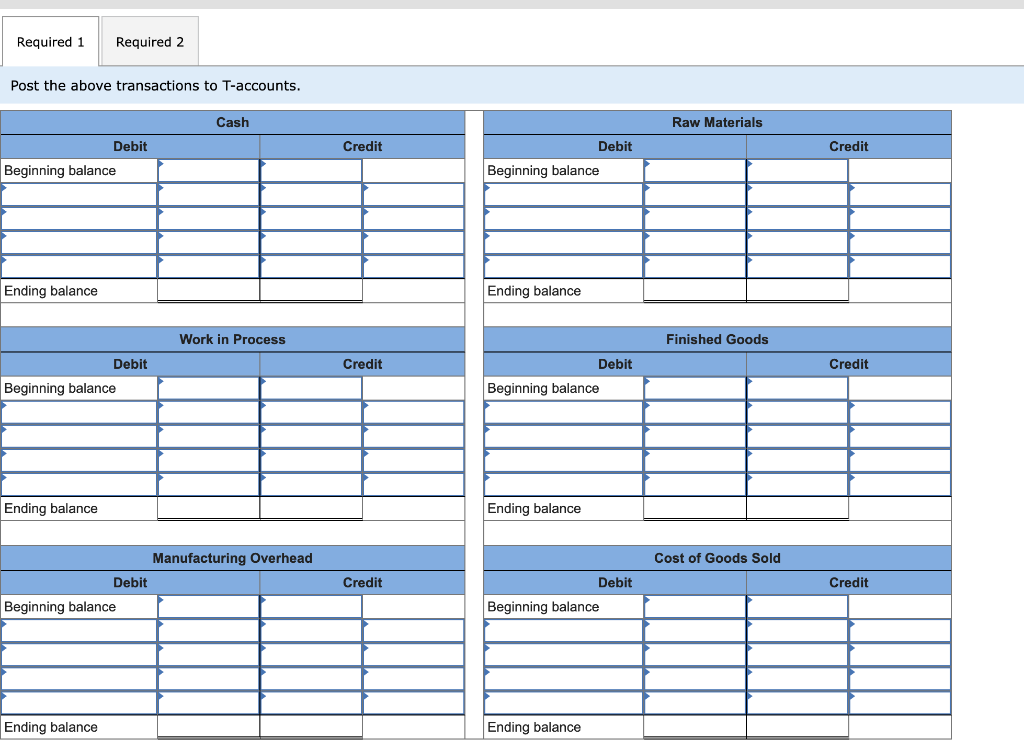Select Cost of Goods Sold Ending balance debit field
Viewport: 1024px width, 750px height.
click(x=695, y=727)
